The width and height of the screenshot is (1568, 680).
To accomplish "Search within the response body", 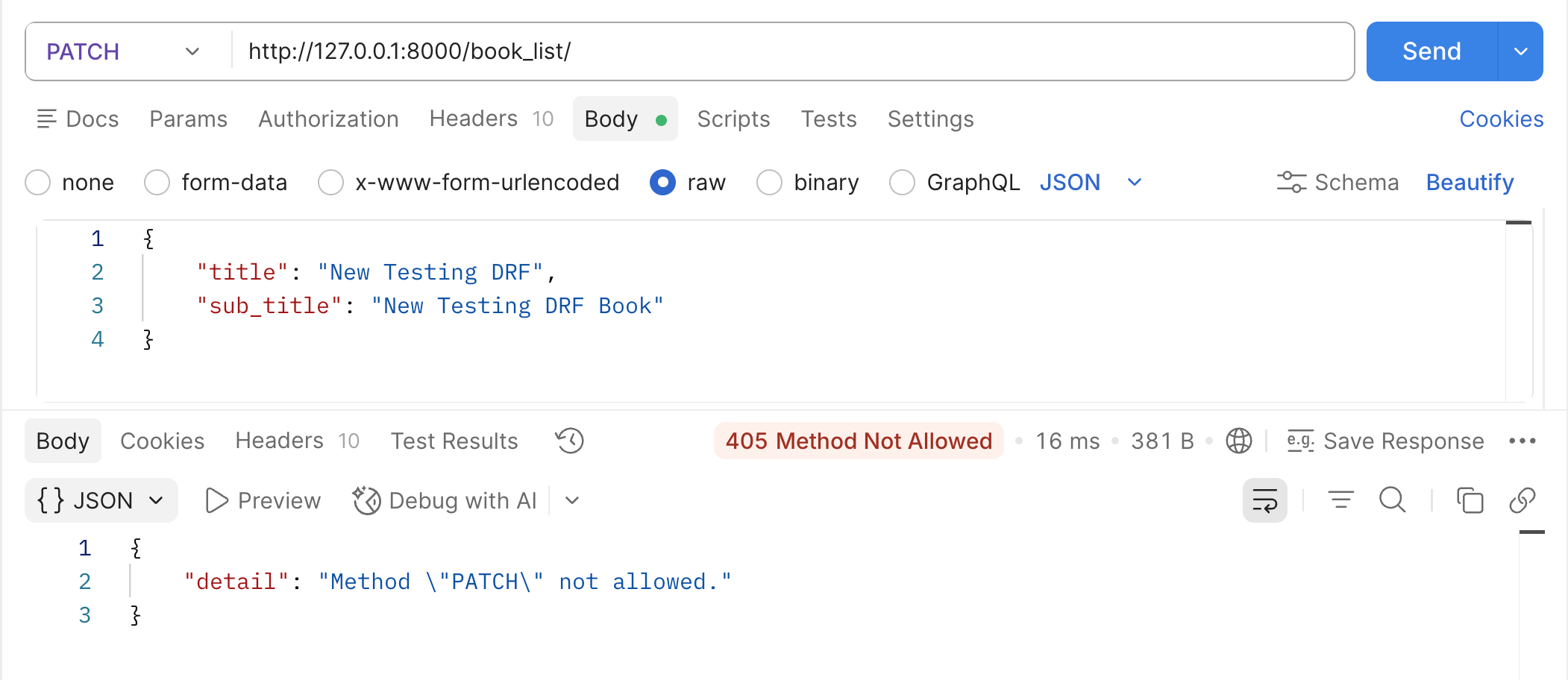I will [1392, 500].
